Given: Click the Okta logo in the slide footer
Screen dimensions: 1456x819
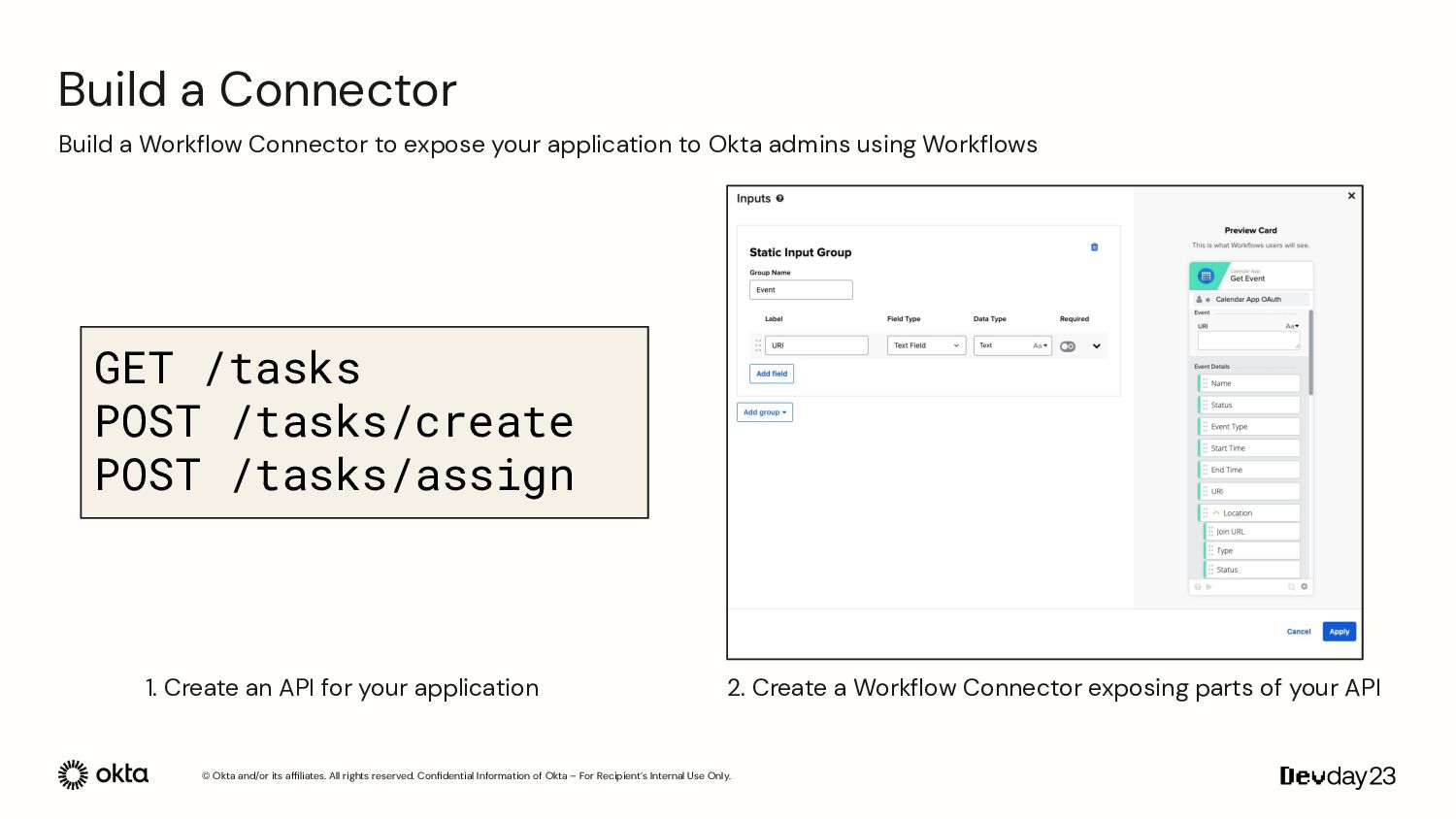Looking at the screenshot, I should pyautogui.click(x=103, y=774).
